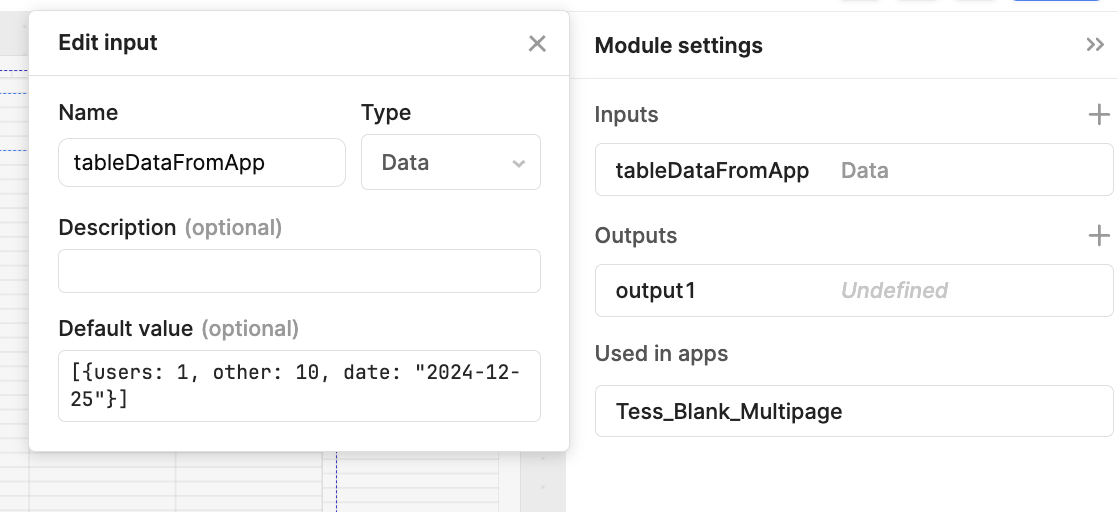Click the Module settings heading
The height and width of the screenshot is (512, 1118).
click(x=678, y=46)
